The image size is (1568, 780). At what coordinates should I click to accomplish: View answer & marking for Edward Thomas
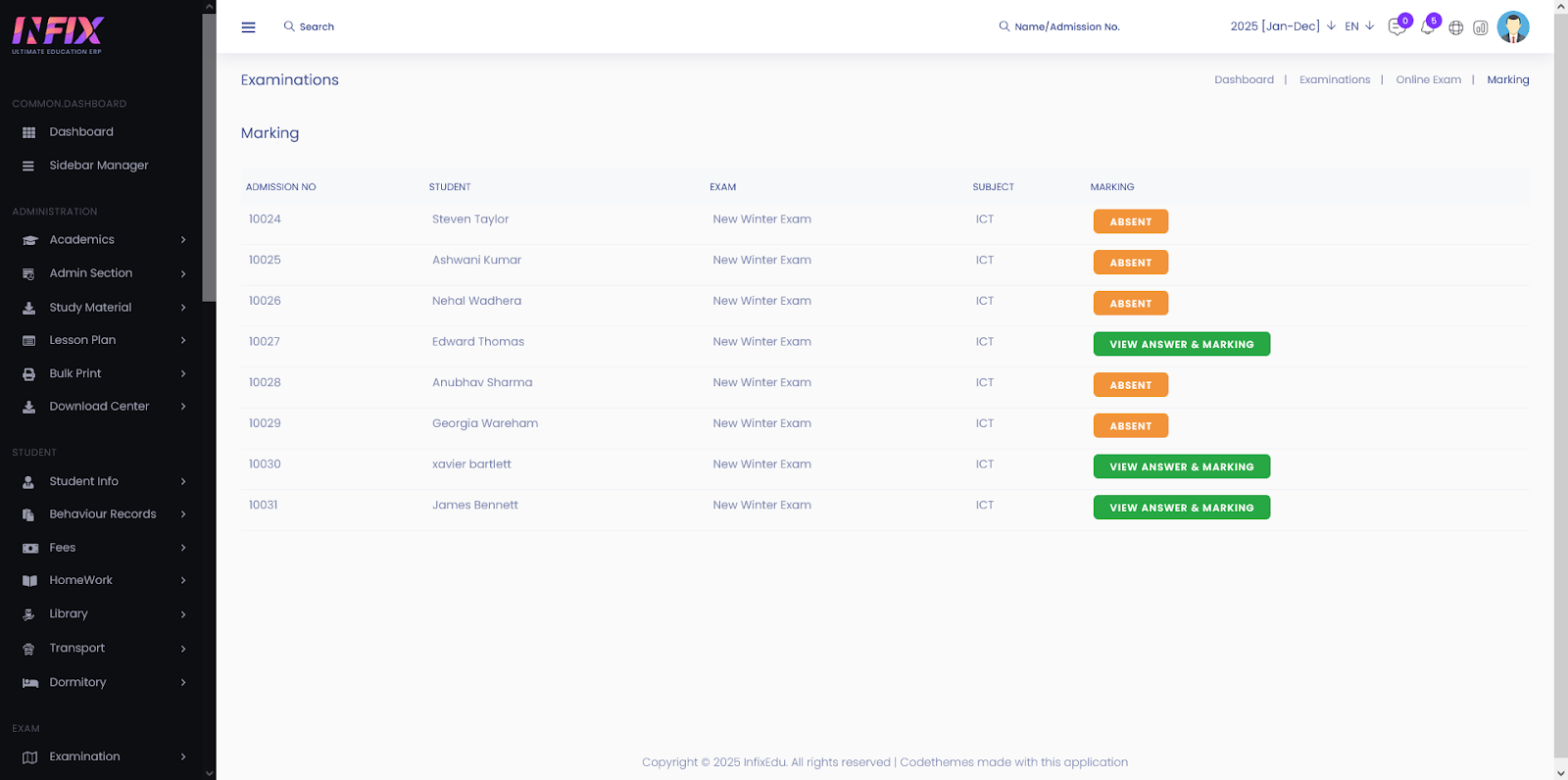[1181, 344]
